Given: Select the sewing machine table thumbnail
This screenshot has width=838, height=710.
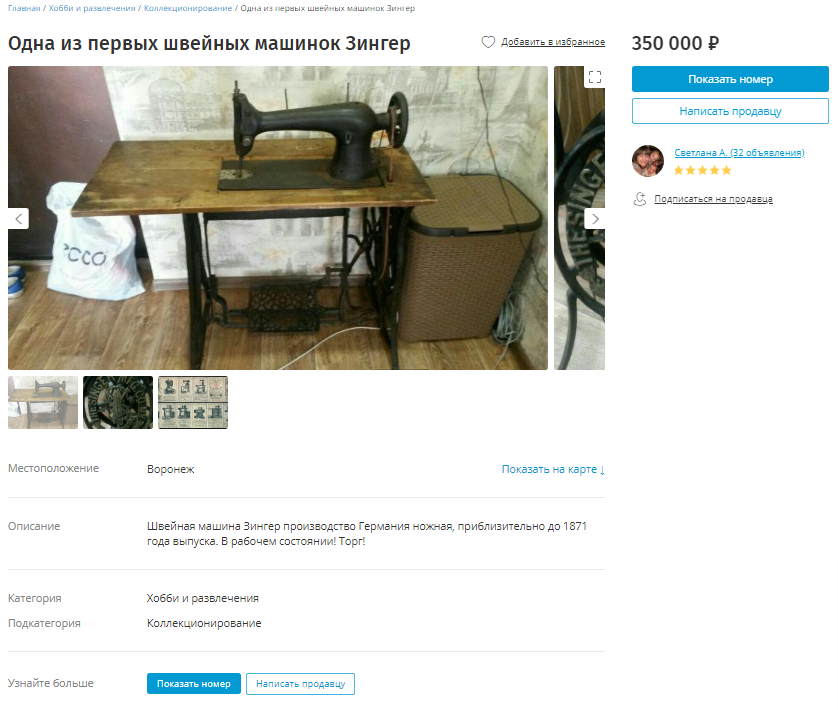Looking at the screenshot, I should [x=43, y=403].
